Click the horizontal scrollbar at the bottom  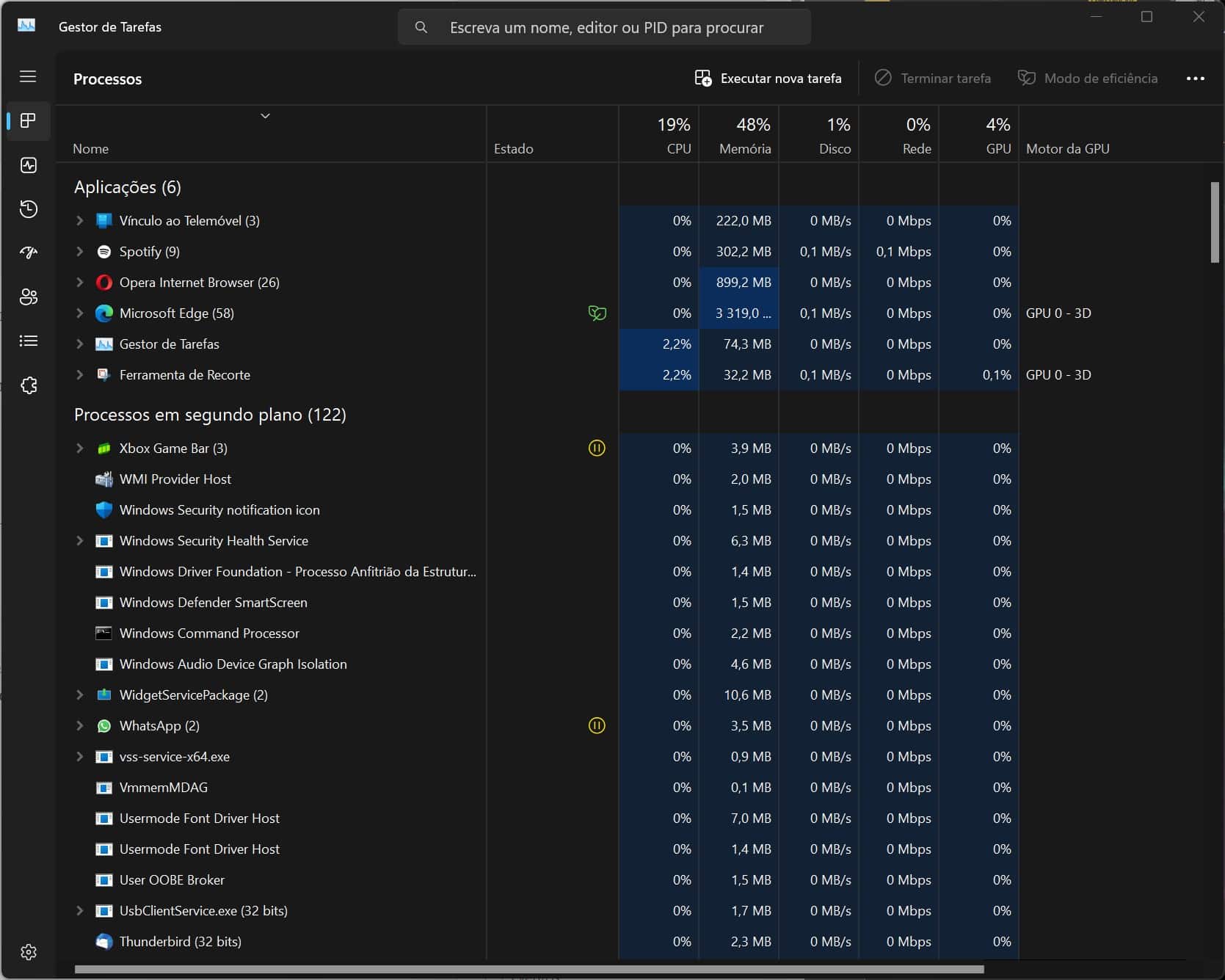[x=528, y=970]
